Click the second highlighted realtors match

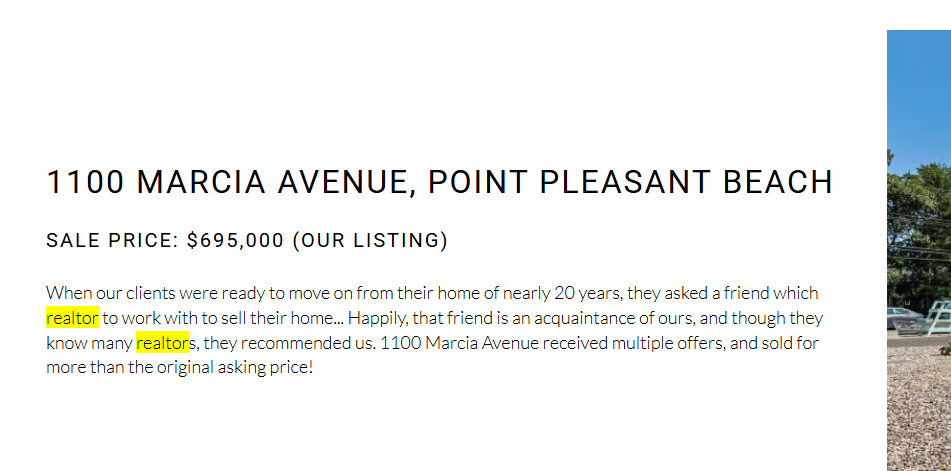click(163, 343)
